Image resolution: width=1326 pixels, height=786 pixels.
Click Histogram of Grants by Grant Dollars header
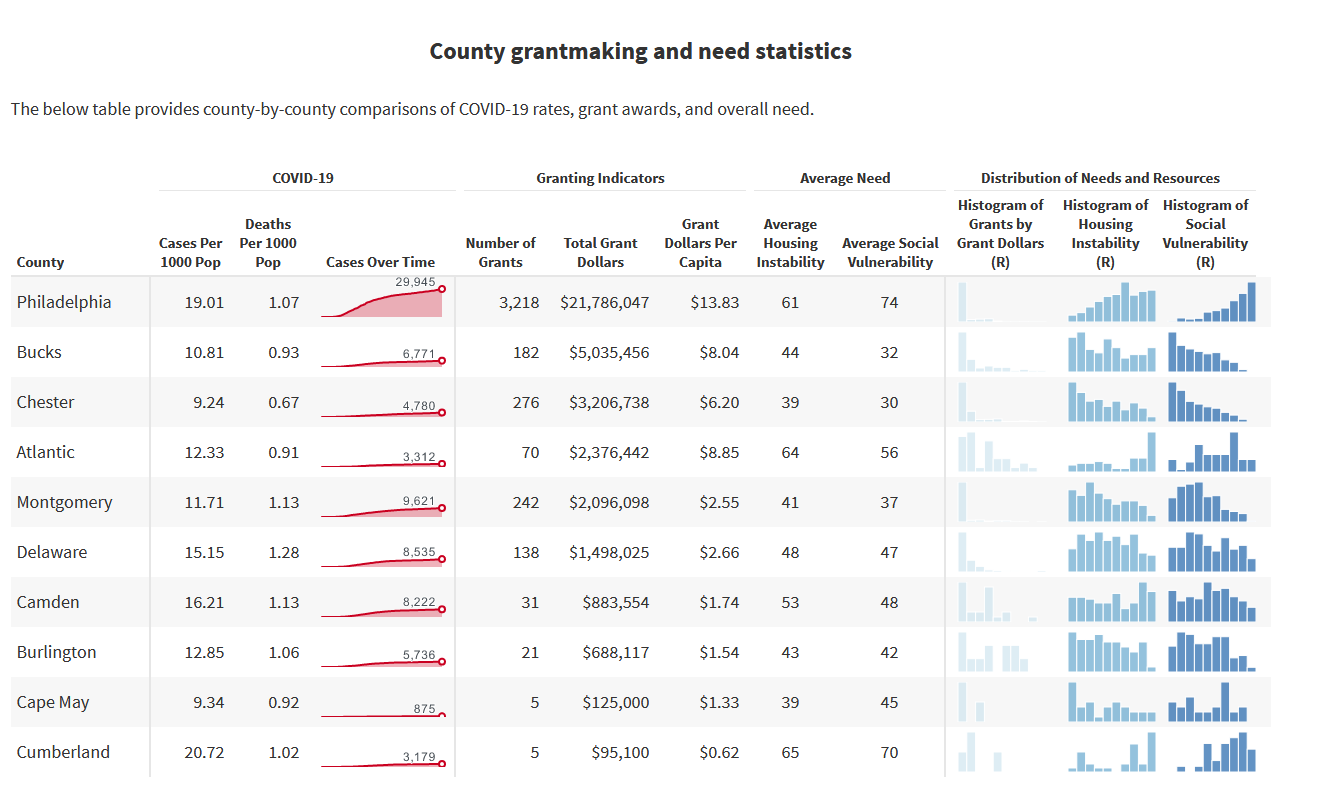click(1000, 234)
